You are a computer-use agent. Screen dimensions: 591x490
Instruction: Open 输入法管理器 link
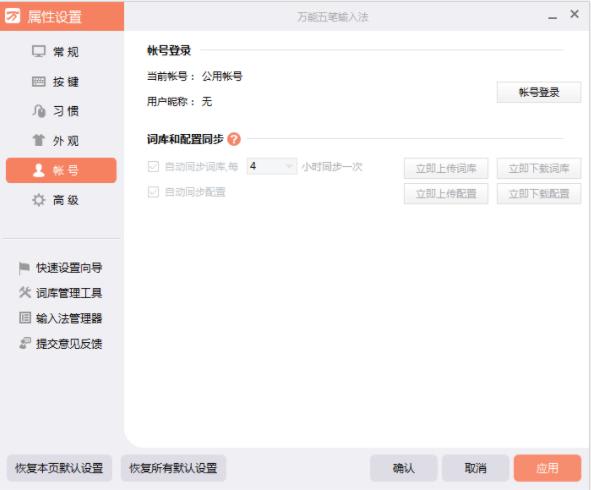click(x=69, y=318)
